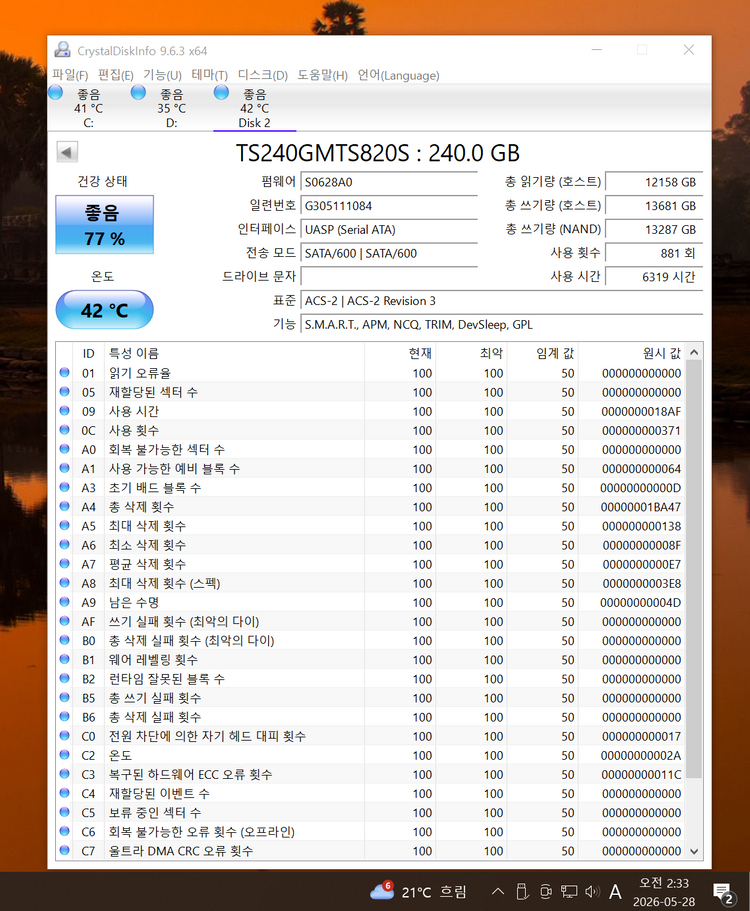Click the USB safely remove hardware tray icon

(x=522, y=891)
